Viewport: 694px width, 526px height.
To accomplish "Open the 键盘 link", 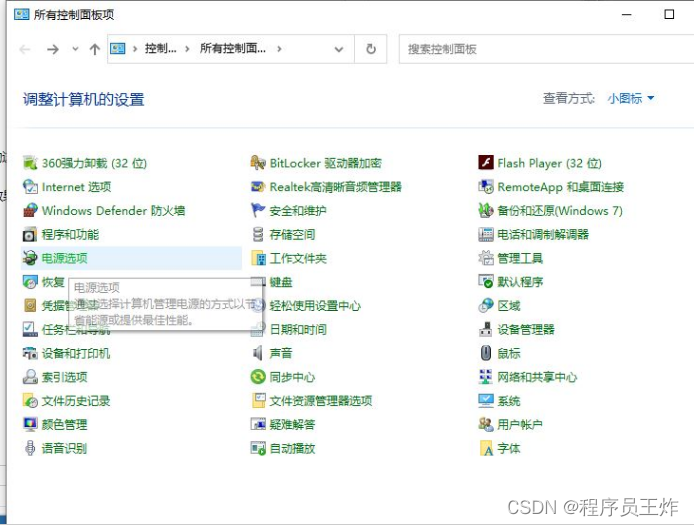I will pyautogui.click(x=281, y=282).
